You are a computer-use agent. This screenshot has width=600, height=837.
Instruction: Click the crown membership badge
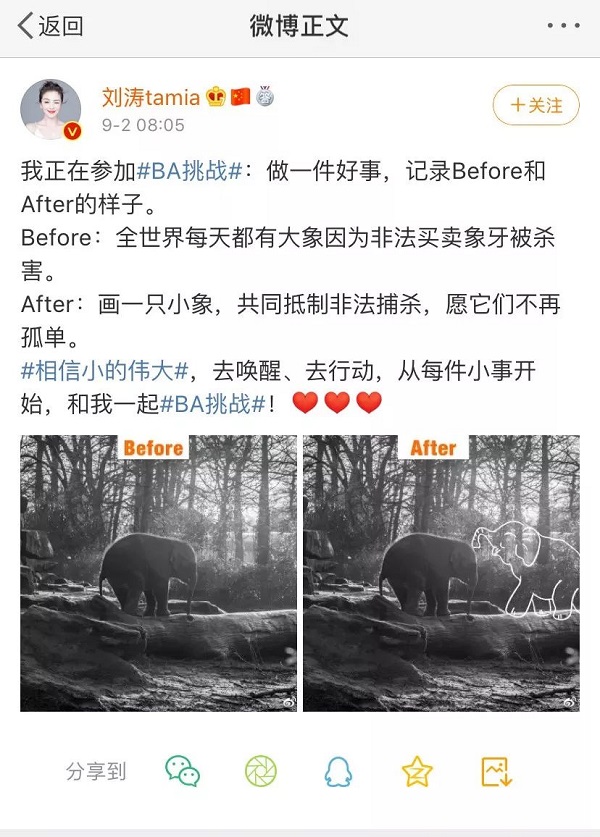coord(216,97)
